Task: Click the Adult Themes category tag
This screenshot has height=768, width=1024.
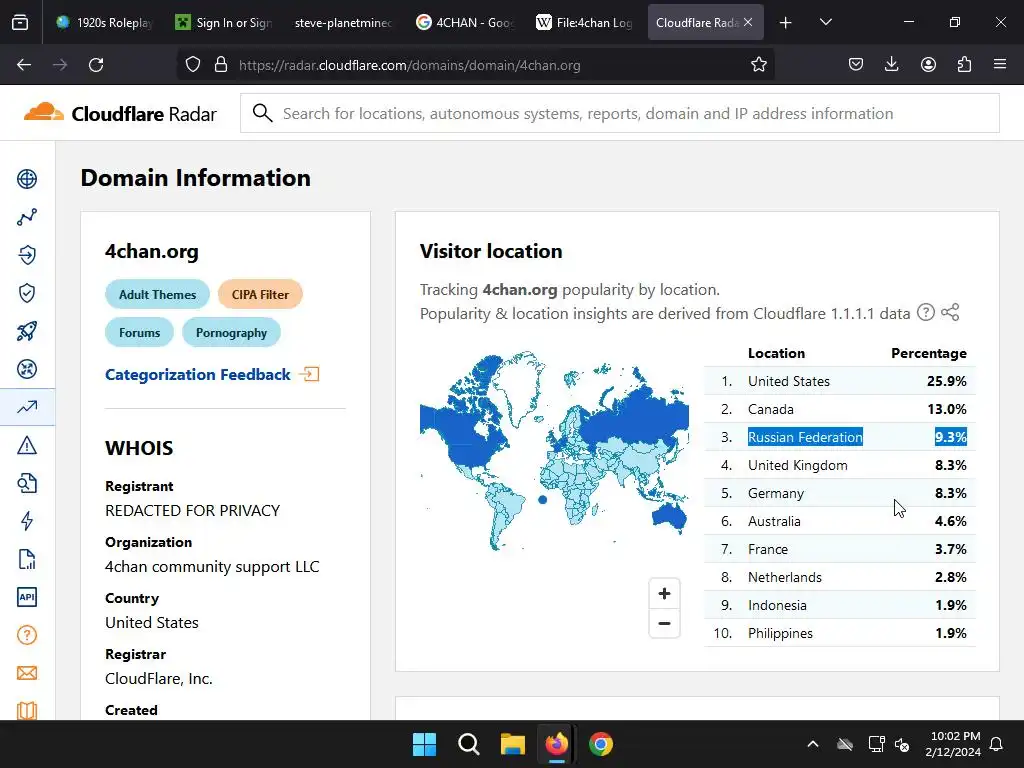Action: point(157,295)
